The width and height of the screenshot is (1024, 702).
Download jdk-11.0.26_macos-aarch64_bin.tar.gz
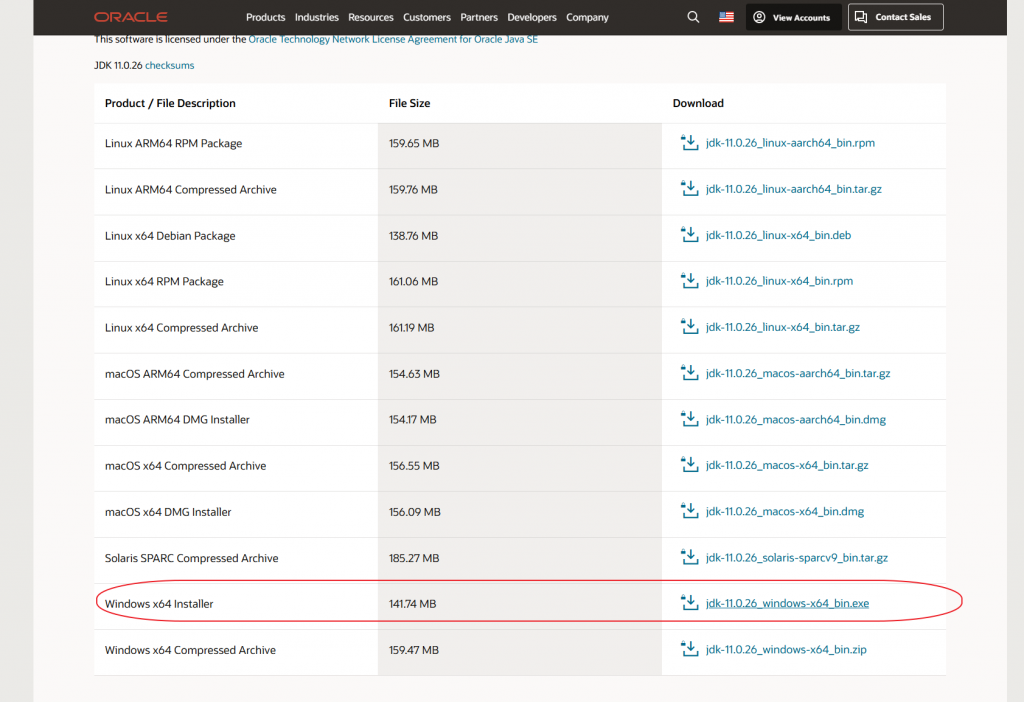coord(798,374)
